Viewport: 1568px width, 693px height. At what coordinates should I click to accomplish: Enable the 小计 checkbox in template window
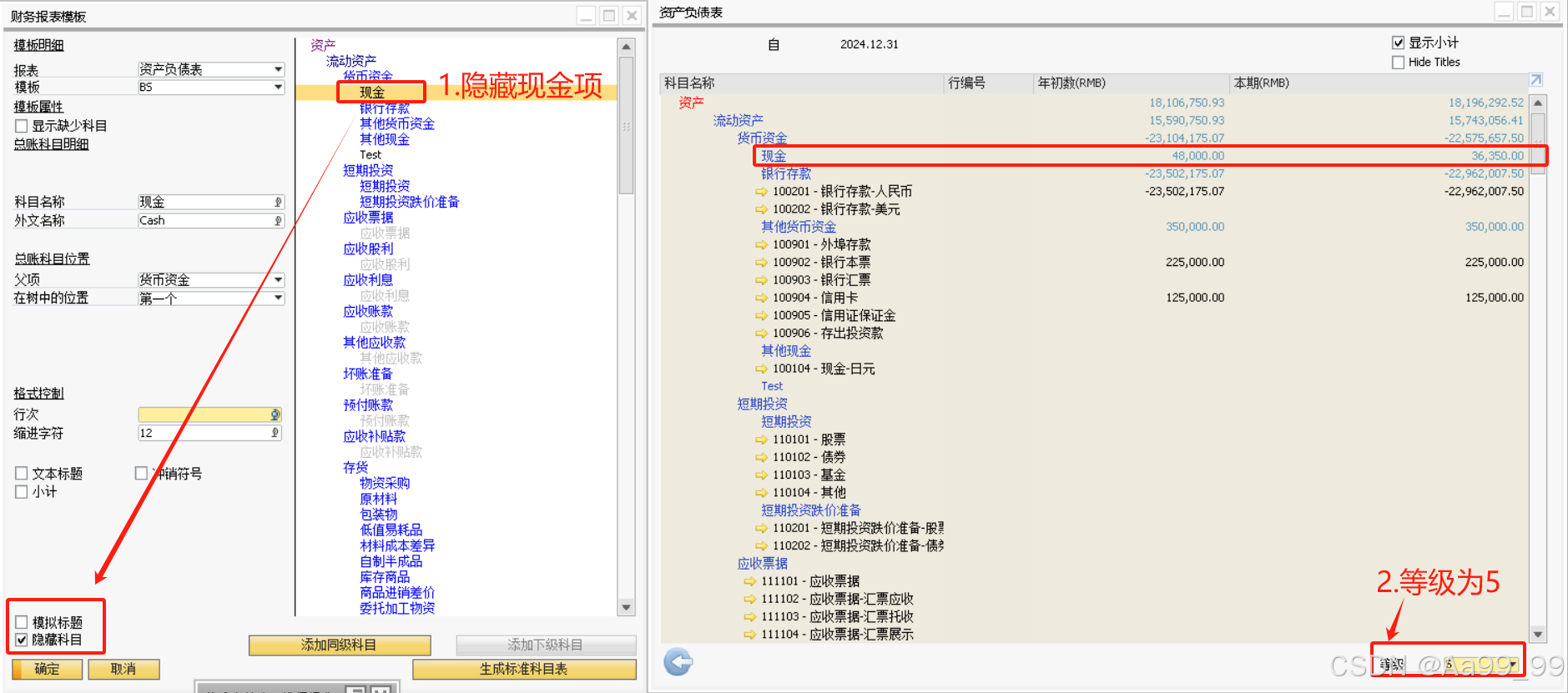(x=22, y=492)
